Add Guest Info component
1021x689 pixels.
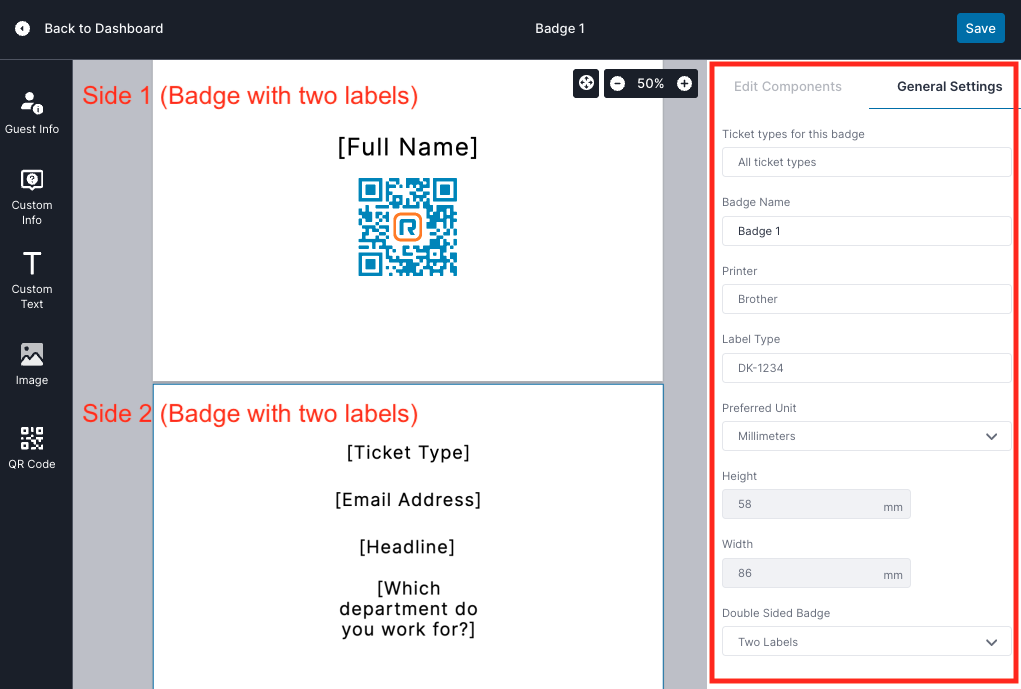[32, 113]
